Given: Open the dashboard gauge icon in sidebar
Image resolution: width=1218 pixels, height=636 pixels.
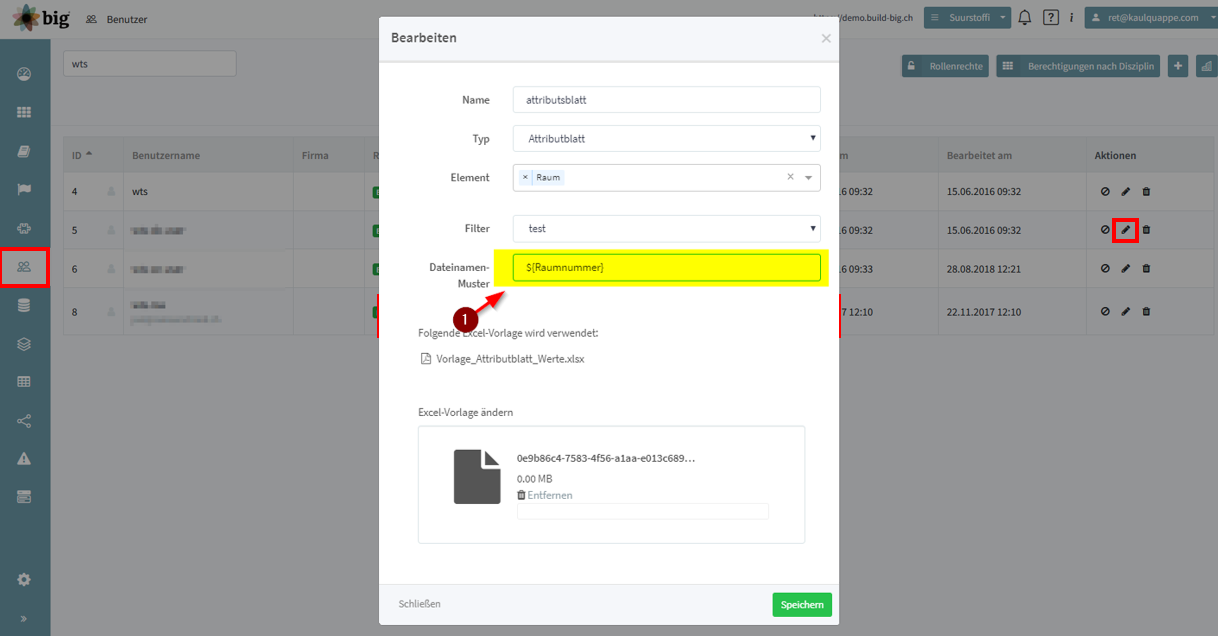Looking at the screenshot, I should pos(24,74).
